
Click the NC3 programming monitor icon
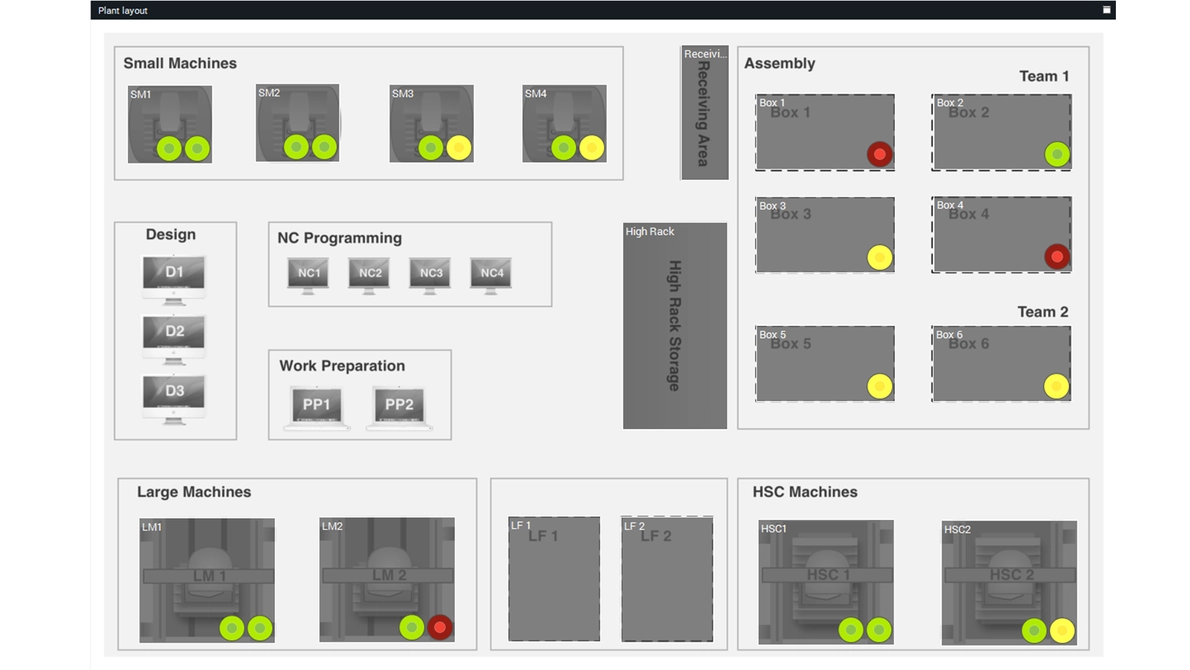coord(430,276)
